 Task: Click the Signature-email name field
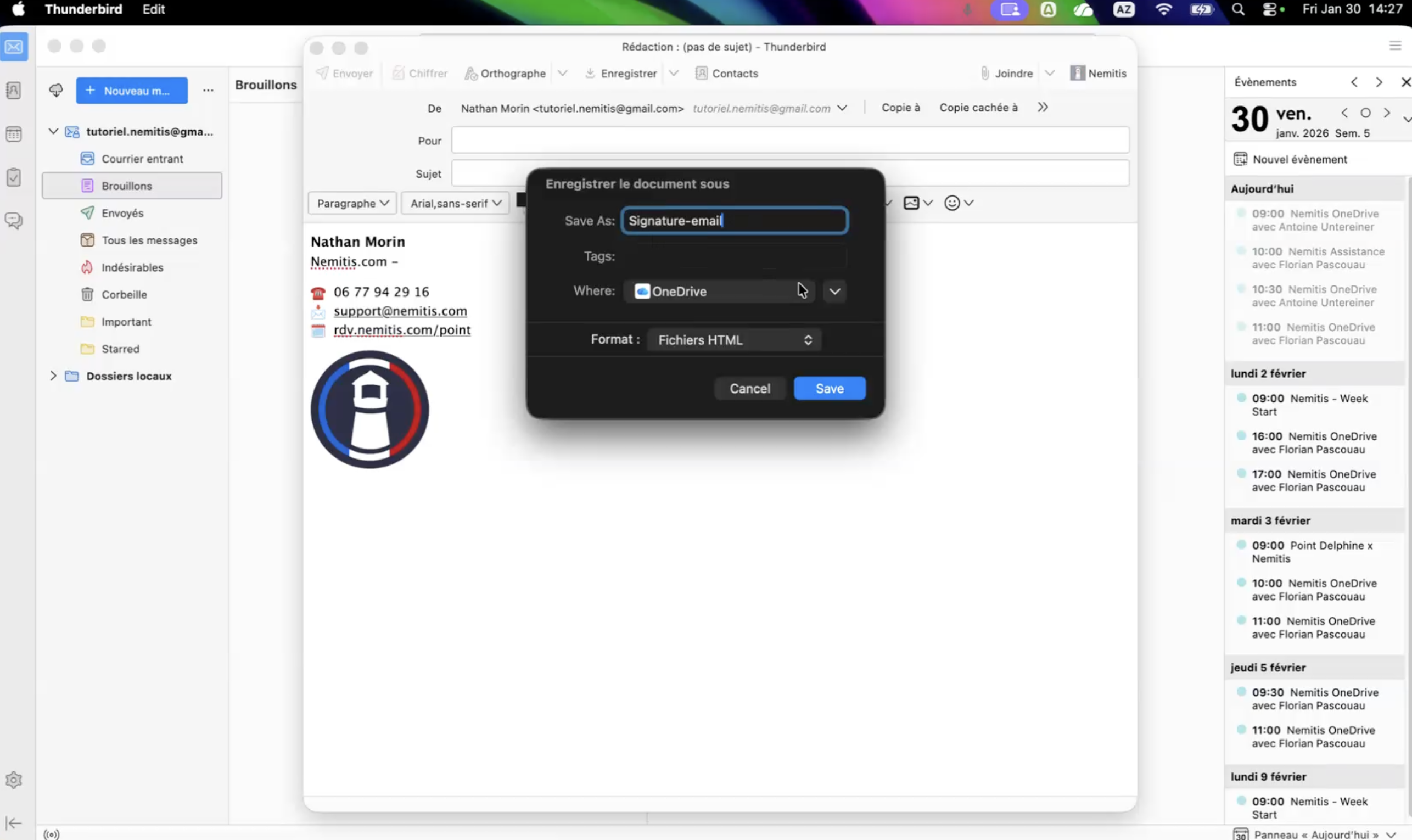pos(733,220)
